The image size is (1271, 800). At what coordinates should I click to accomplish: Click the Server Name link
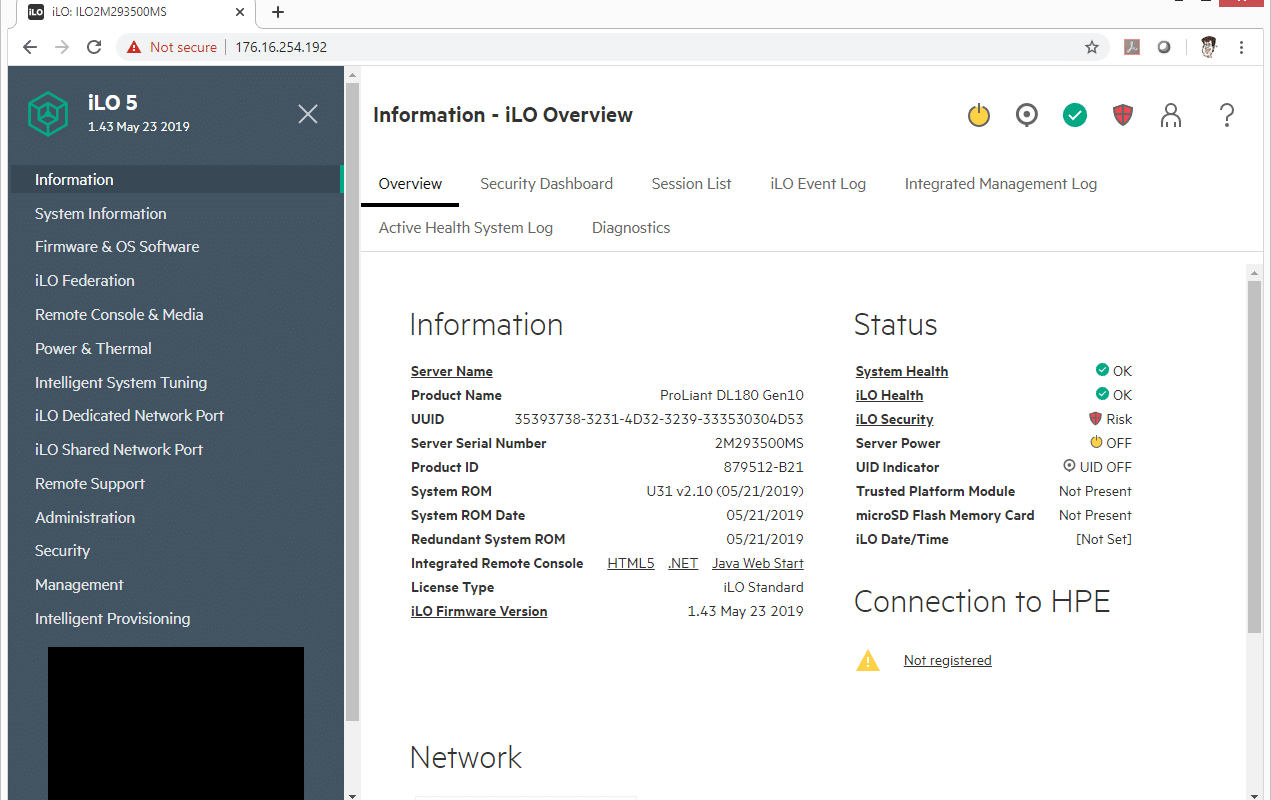click(x=452, y=371)
